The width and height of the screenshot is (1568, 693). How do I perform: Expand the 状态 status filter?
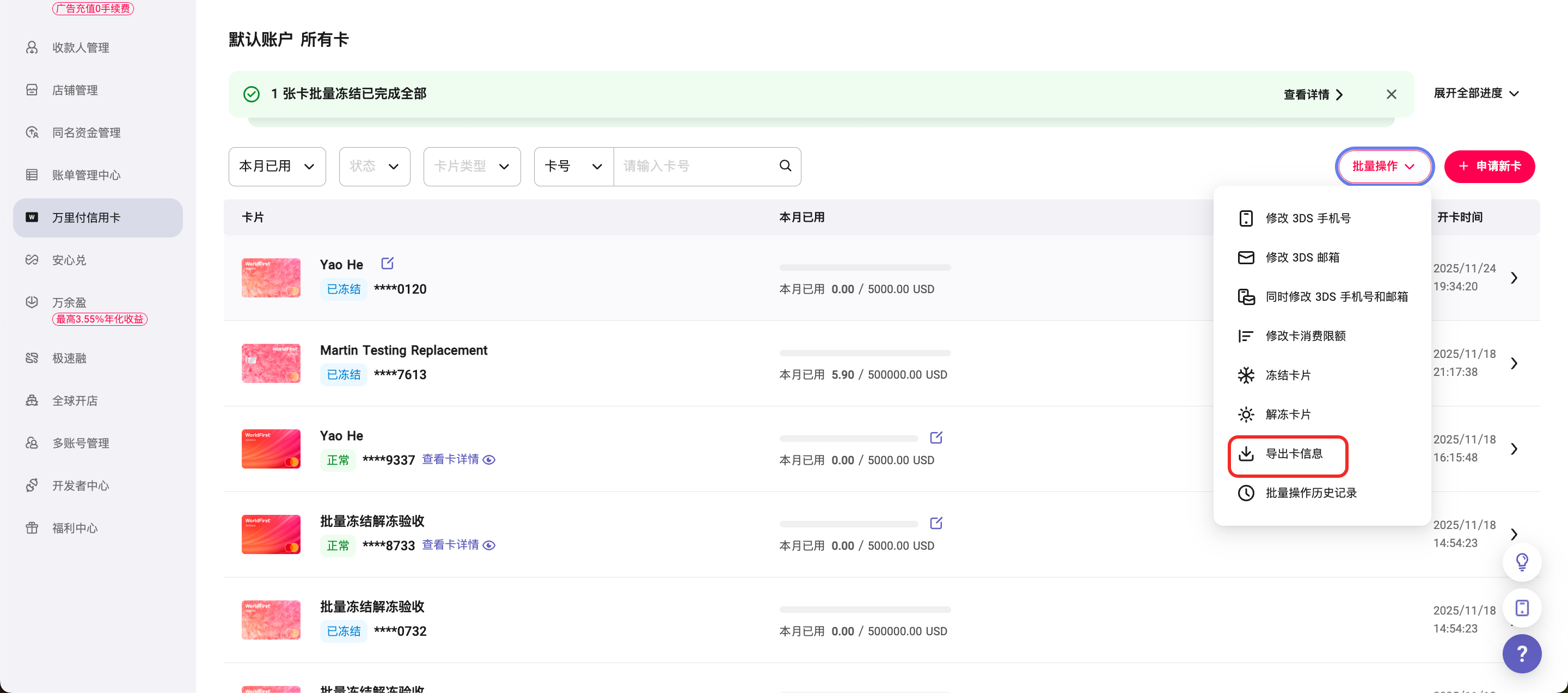point(375,166)
